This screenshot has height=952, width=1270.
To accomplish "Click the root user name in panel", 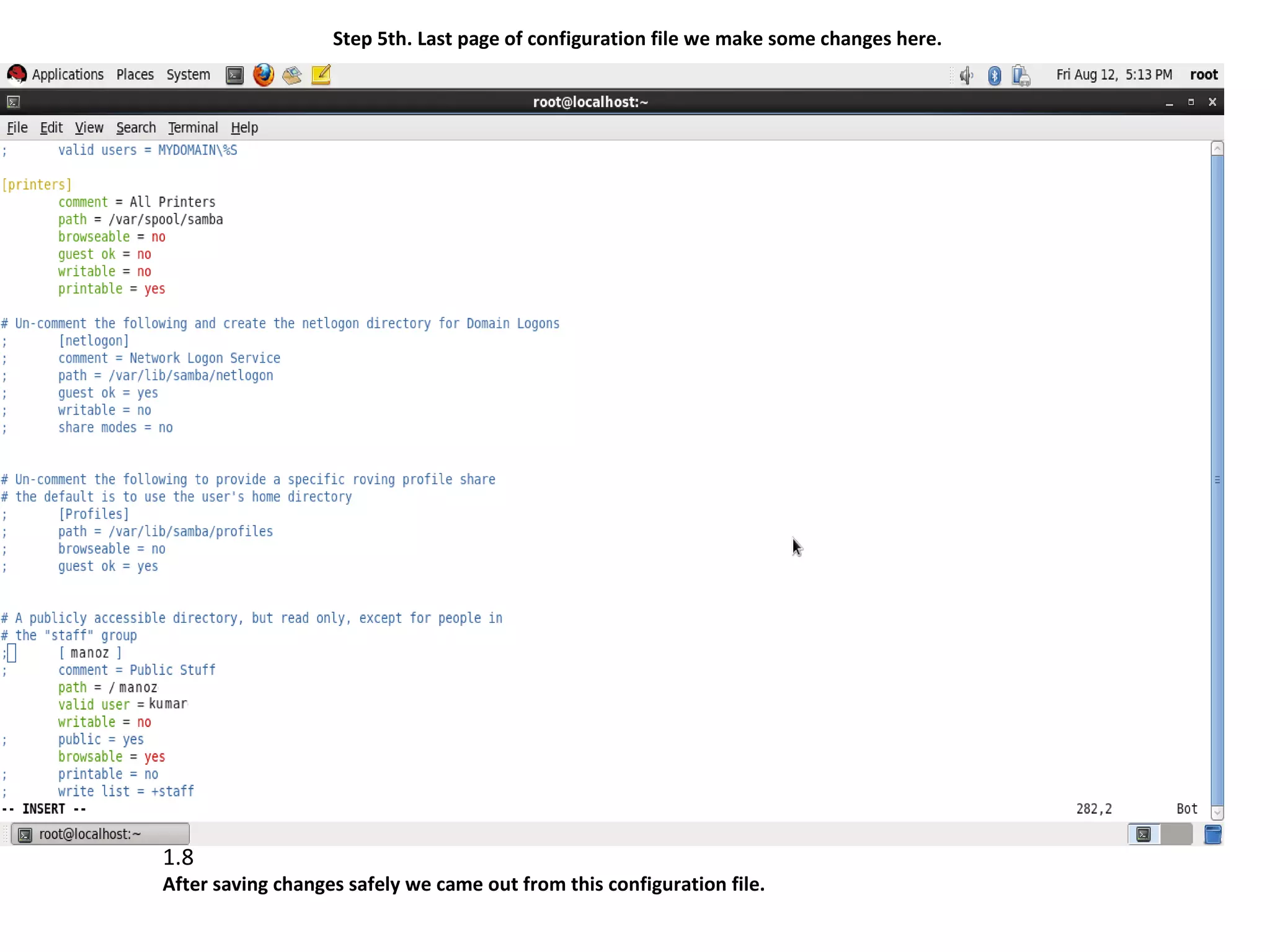I will pos(1204,75).
